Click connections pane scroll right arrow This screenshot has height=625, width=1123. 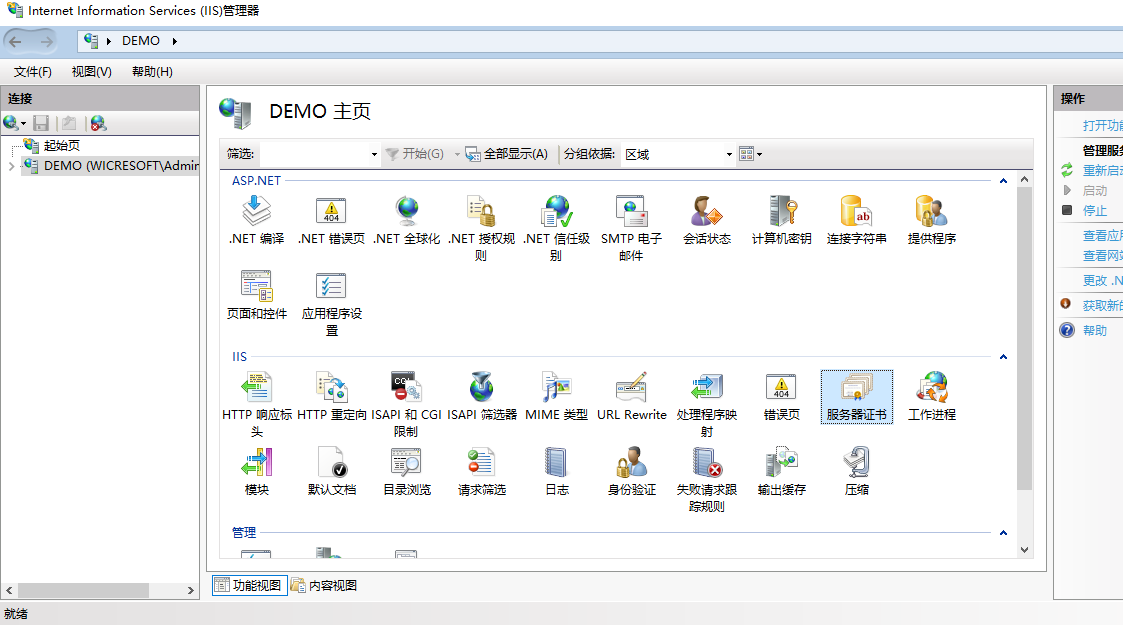pyautogui.click(x=191, y=591)
